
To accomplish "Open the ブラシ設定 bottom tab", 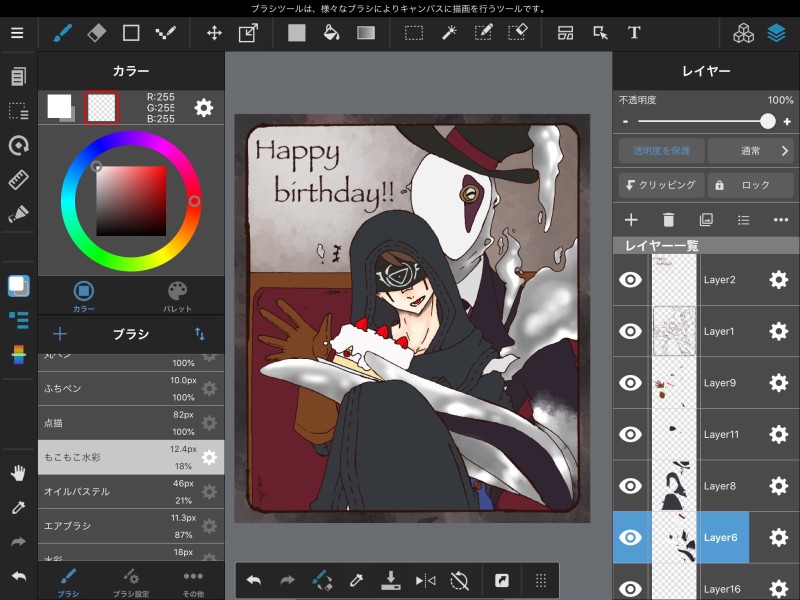I will pos(131,583).
